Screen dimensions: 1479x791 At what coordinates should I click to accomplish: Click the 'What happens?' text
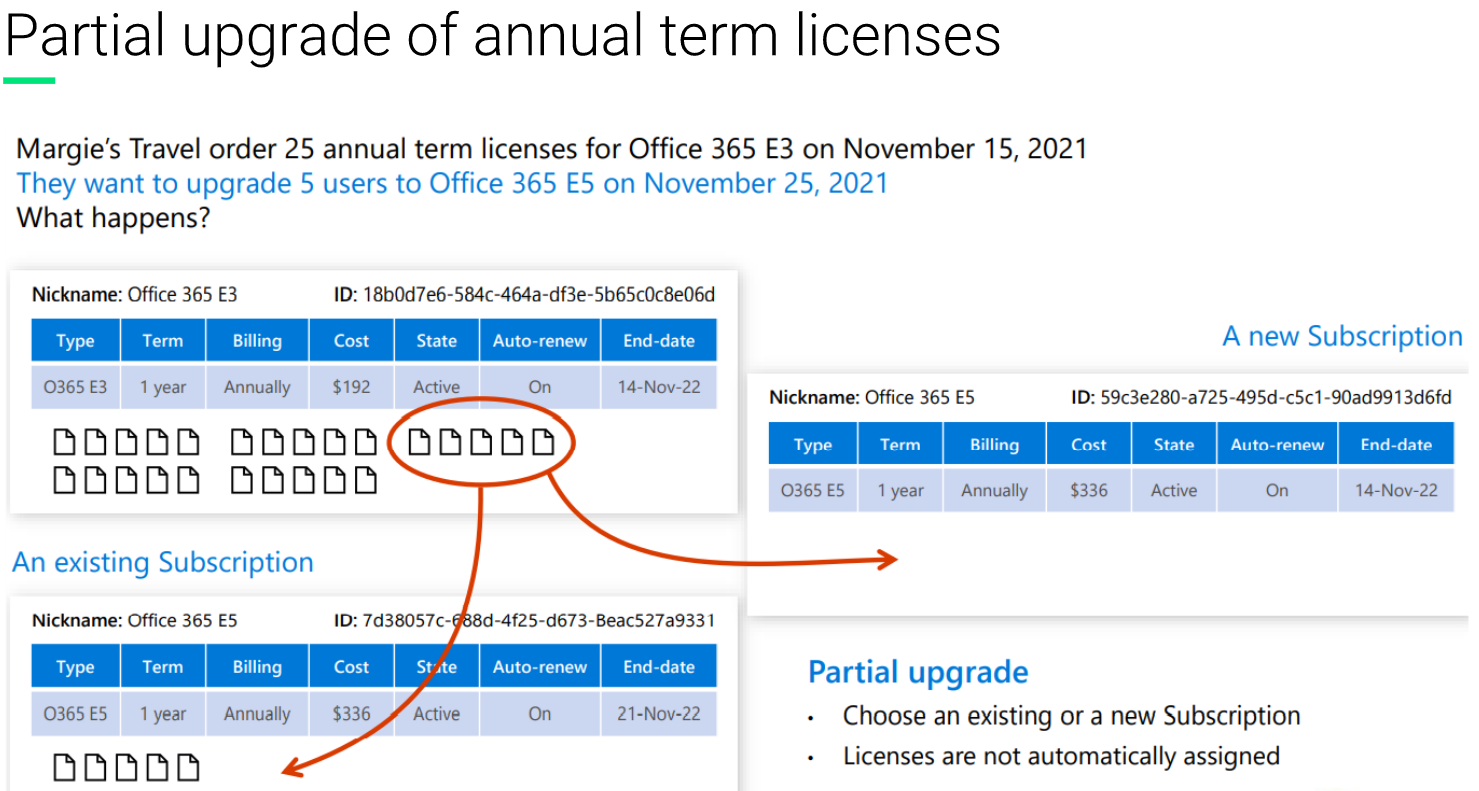click(114, 217)
